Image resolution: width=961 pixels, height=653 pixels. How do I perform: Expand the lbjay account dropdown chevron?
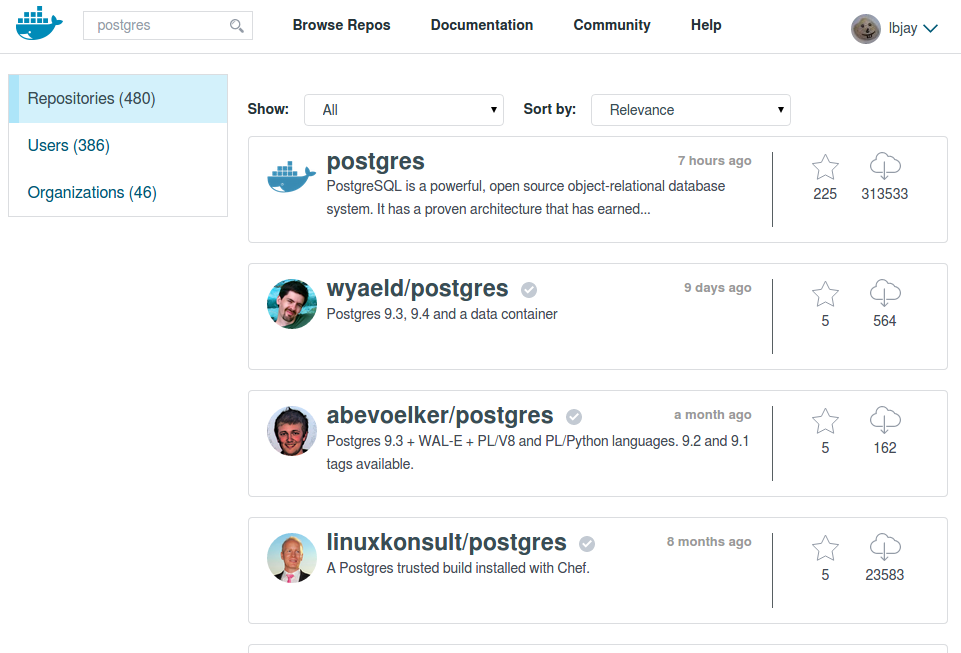(930, 28)
